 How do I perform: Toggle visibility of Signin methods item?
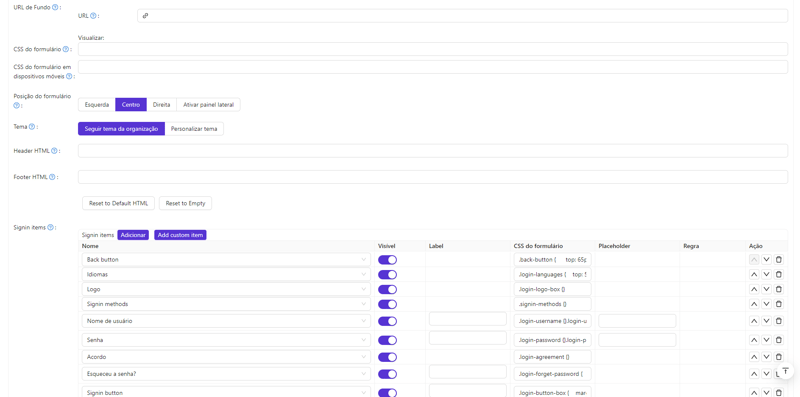pos(387,304)
